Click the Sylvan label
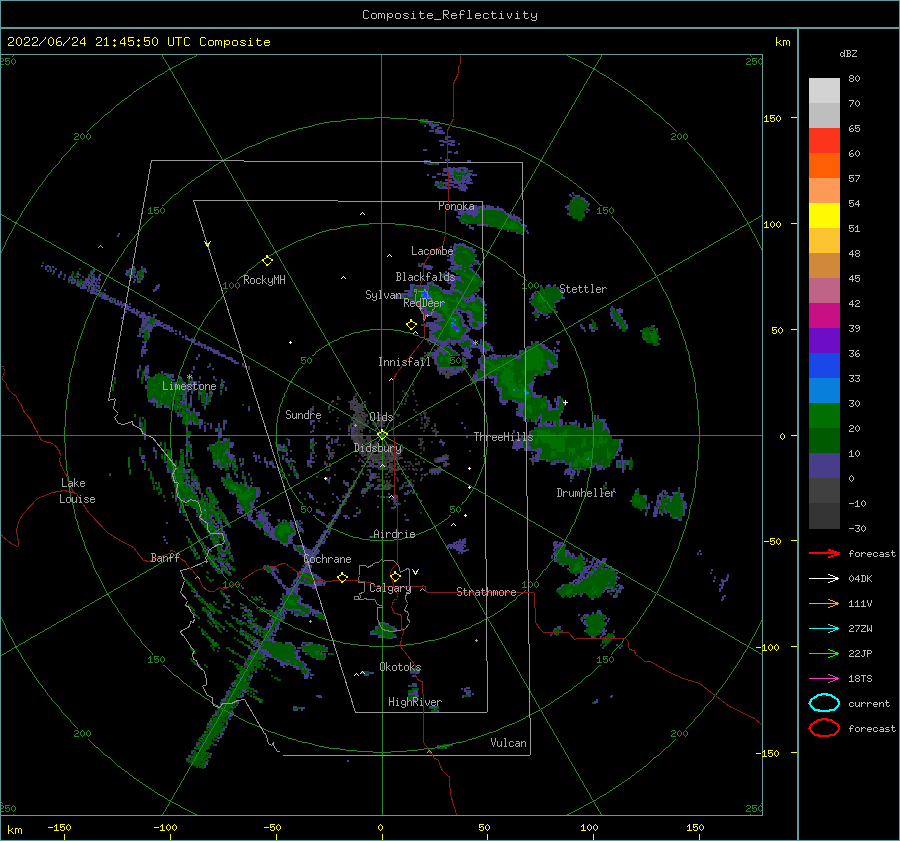The image size is (900, 841). [x=383, y=295]
